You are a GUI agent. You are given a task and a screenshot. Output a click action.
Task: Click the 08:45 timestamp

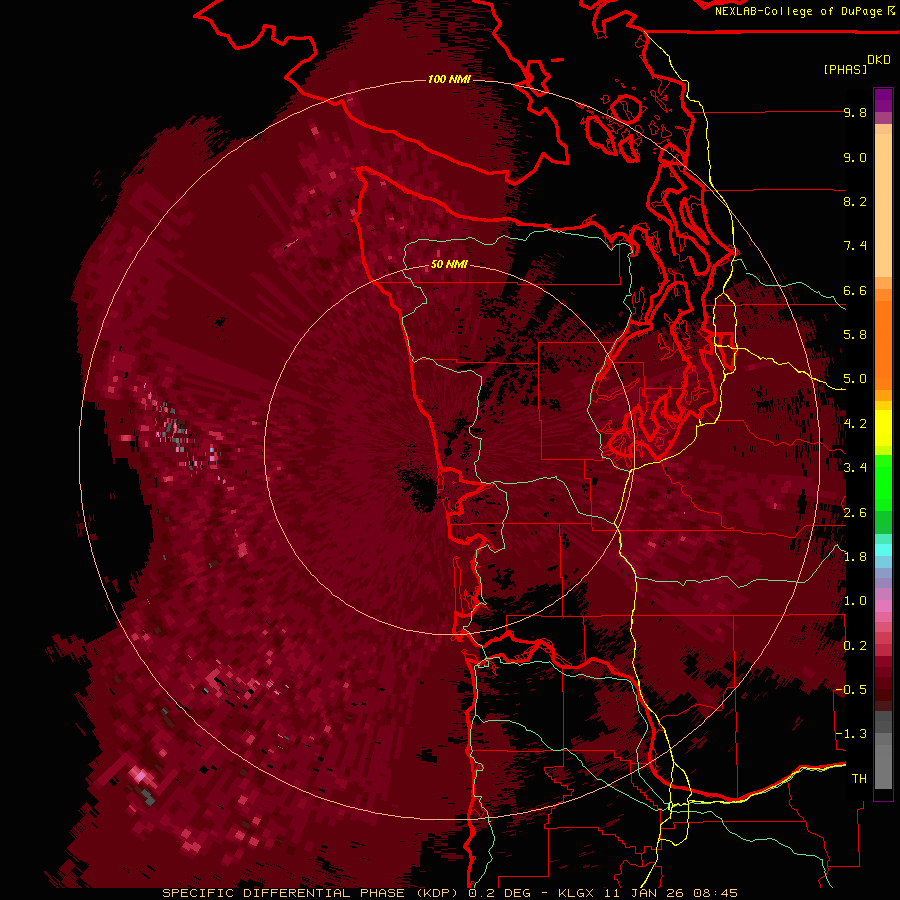click(x=715, y=893)
